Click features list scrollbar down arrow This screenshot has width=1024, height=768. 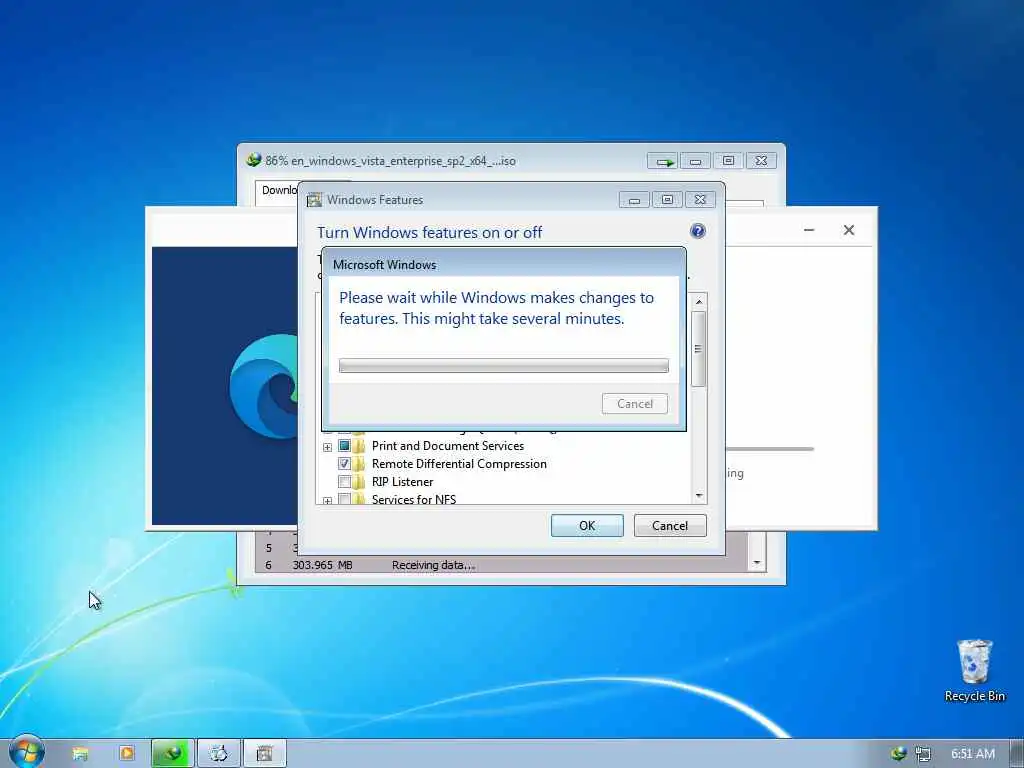pos(699,496)
